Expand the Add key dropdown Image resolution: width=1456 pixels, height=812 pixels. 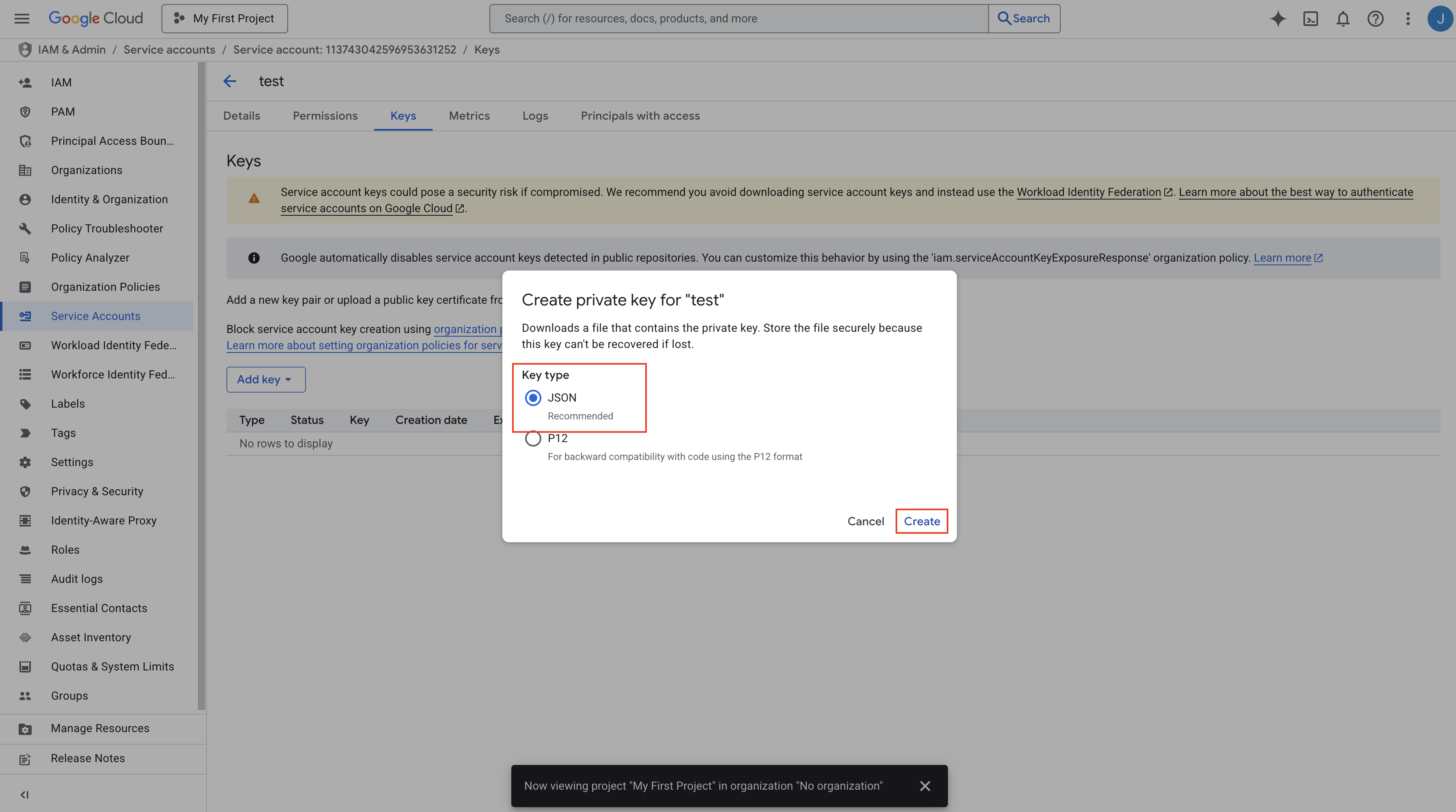266,380
